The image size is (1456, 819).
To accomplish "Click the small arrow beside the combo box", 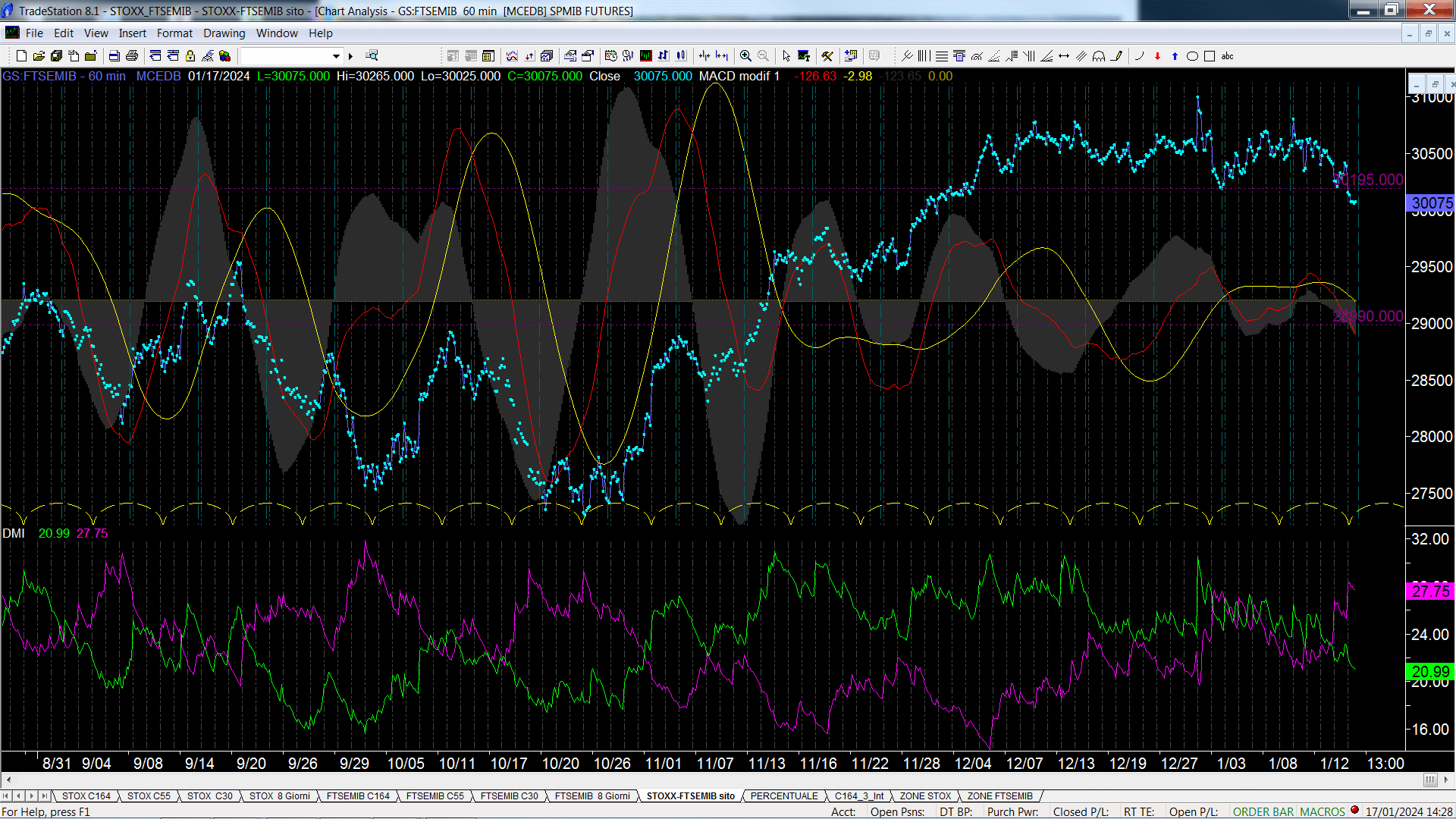I will click(350, 56).
